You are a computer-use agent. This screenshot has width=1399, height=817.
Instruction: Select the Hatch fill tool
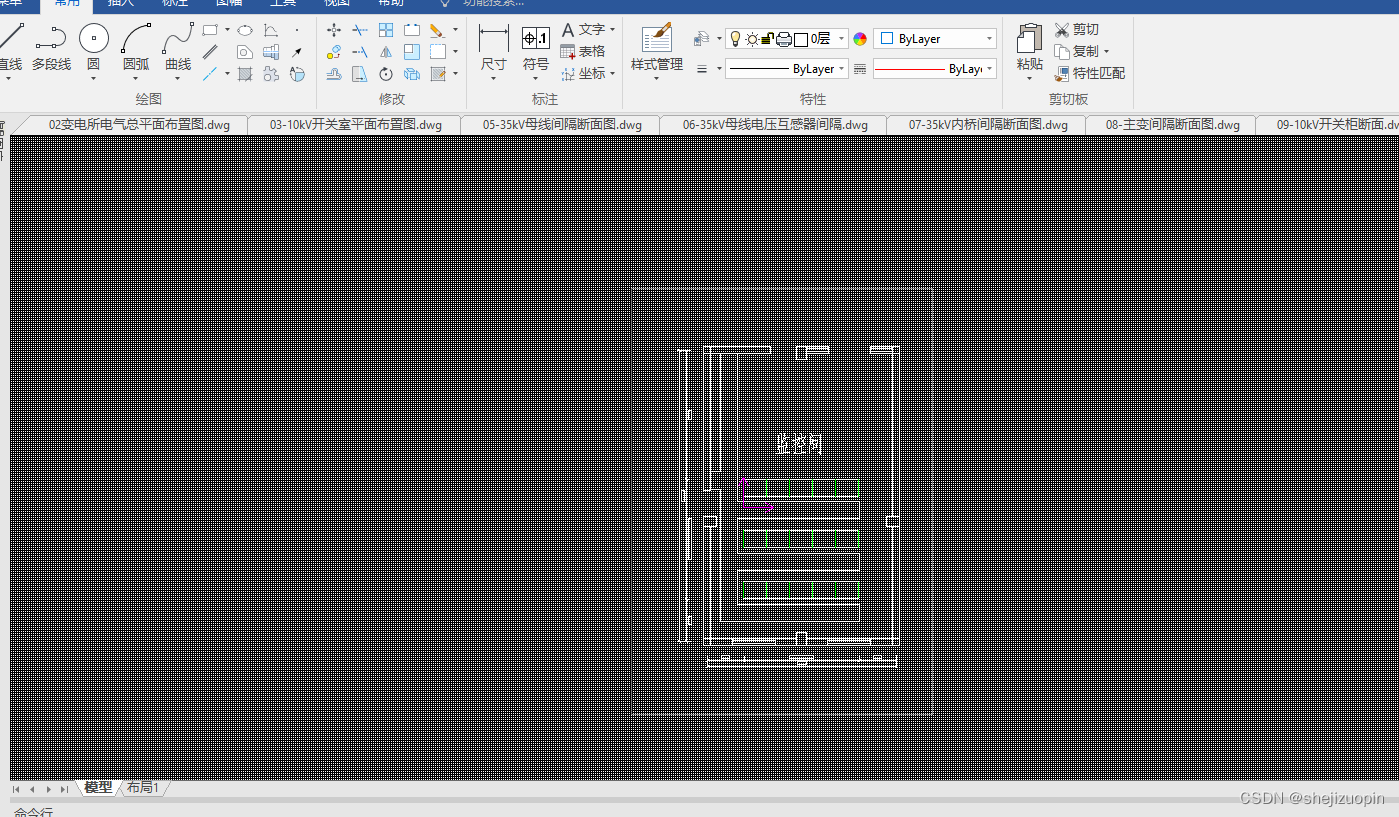[244, 74]
